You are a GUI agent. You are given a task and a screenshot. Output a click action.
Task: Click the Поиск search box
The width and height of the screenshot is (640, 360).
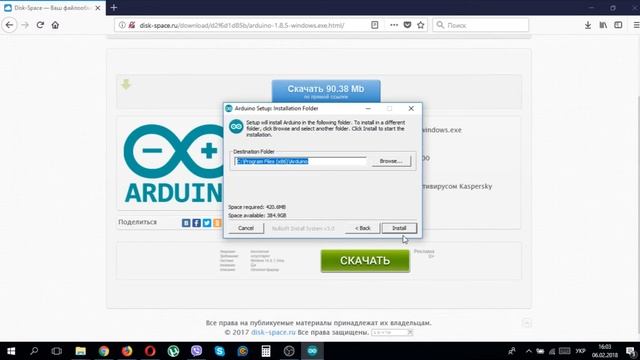[x=480, y=25]
